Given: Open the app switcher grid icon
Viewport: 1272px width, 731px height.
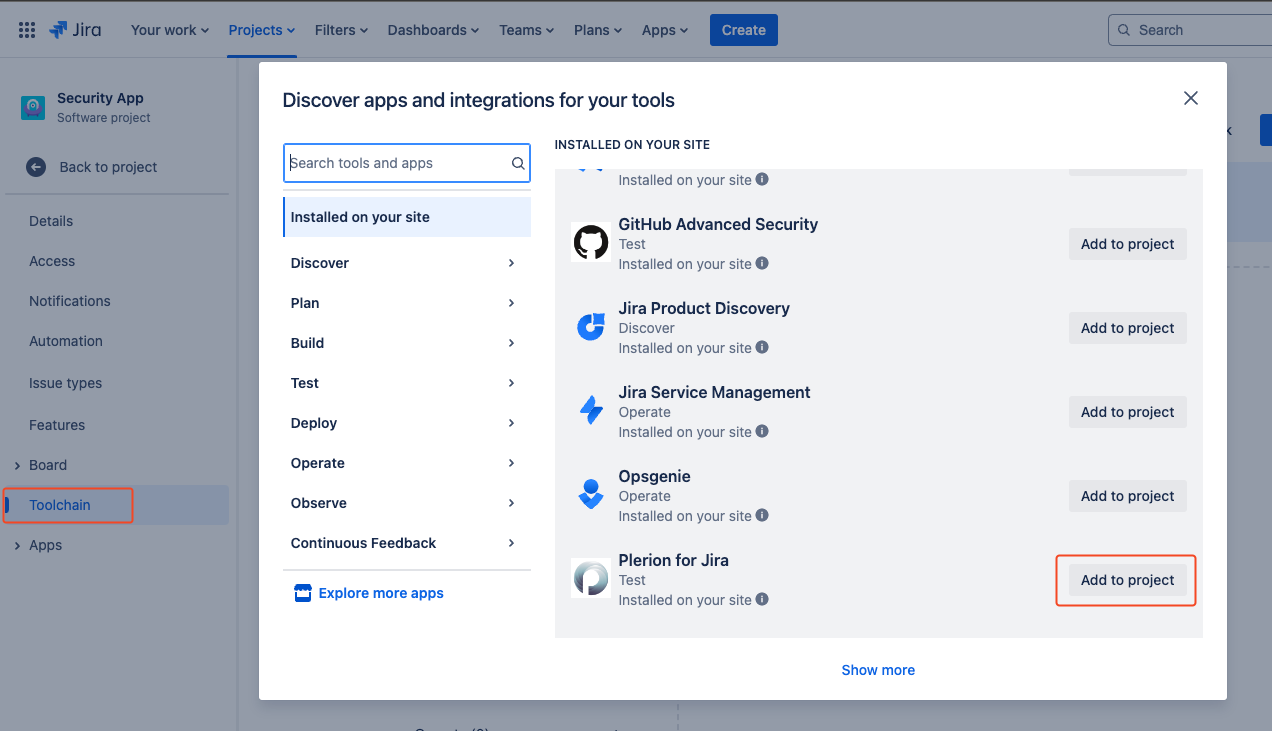Looking at the screenshot, I should tap(27, 30).
